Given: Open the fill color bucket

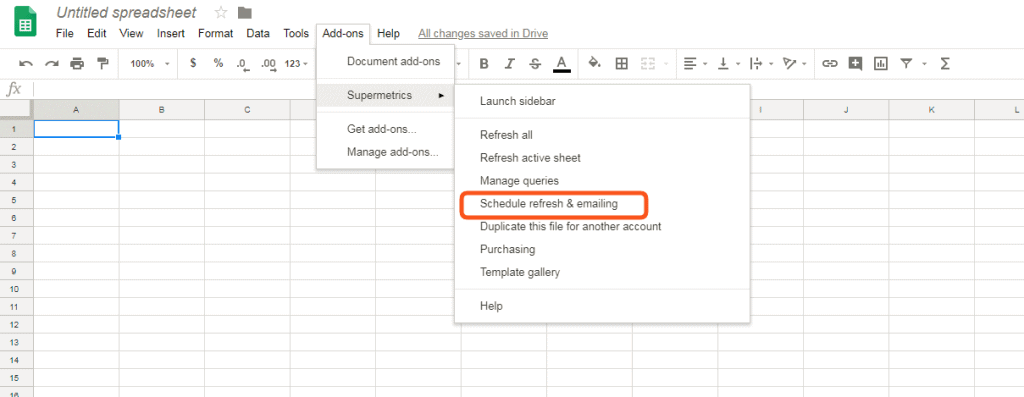Looking at the screenshot, I should click(594, 63).
